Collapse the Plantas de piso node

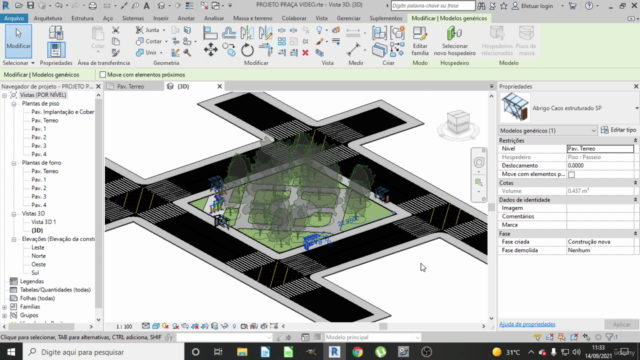14,104
